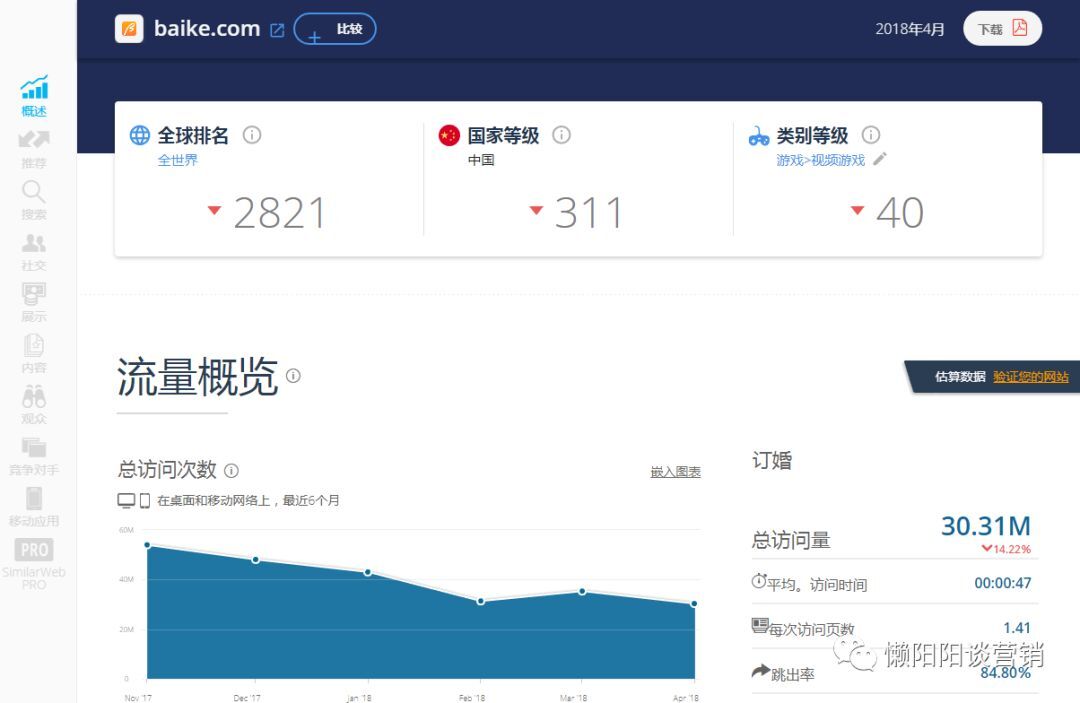The height and width of the screenshot is (703, 1080).
Task: Click the pages icon beside 每次访问页数
Action: tap(760, 625)
